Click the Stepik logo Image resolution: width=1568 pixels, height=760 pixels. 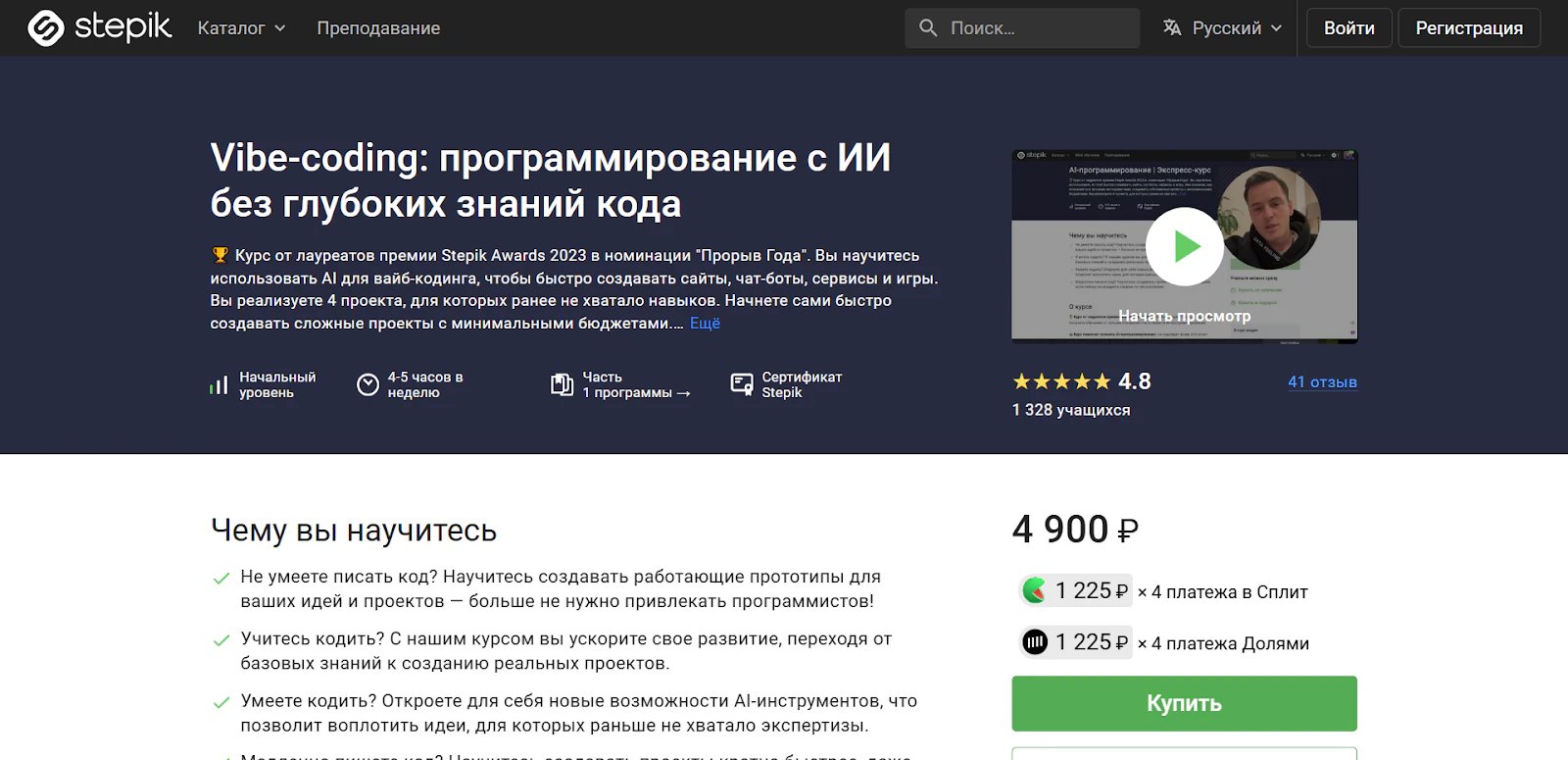(x=99, y=27)
